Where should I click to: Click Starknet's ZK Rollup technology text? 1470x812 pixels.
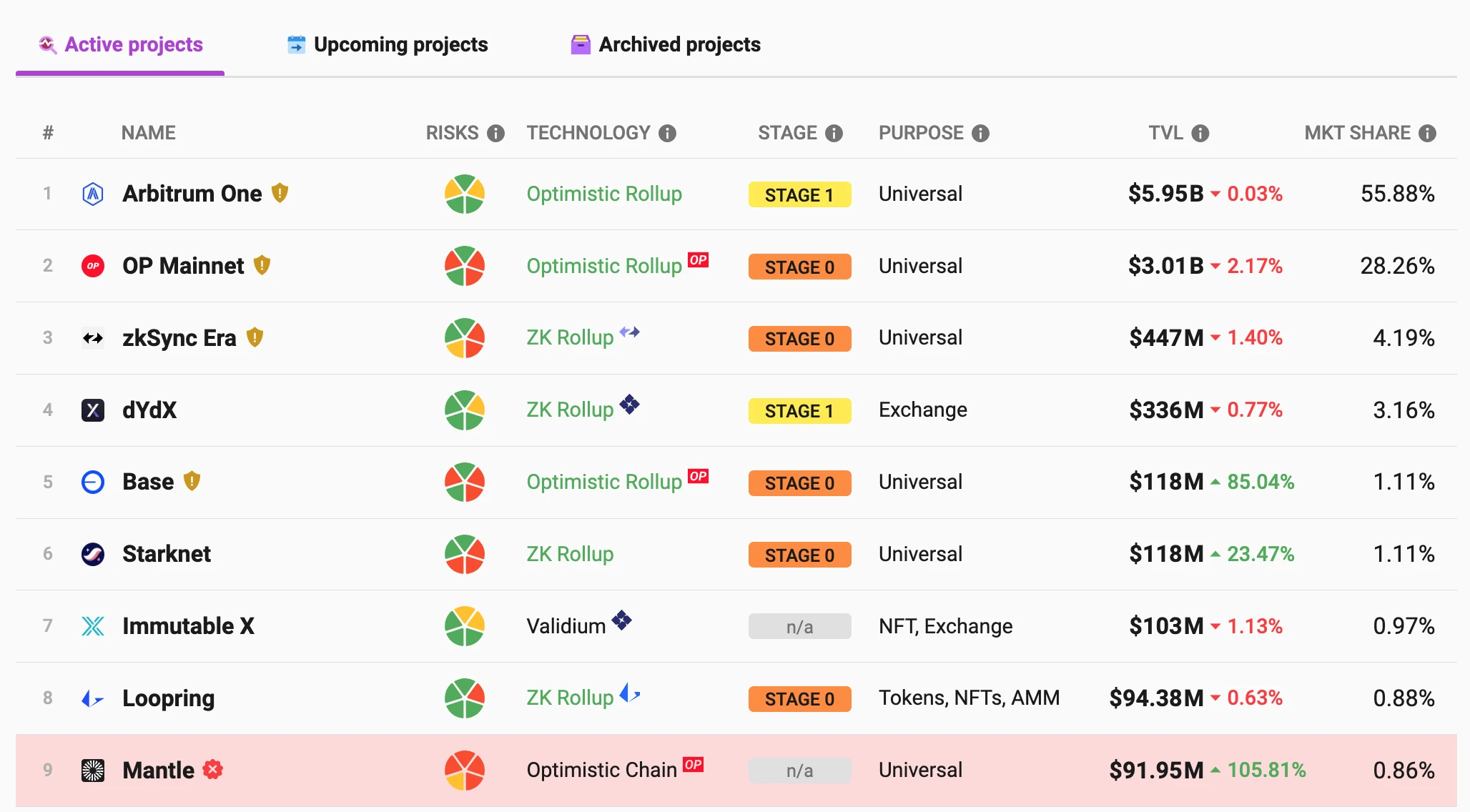click(570, 554)
